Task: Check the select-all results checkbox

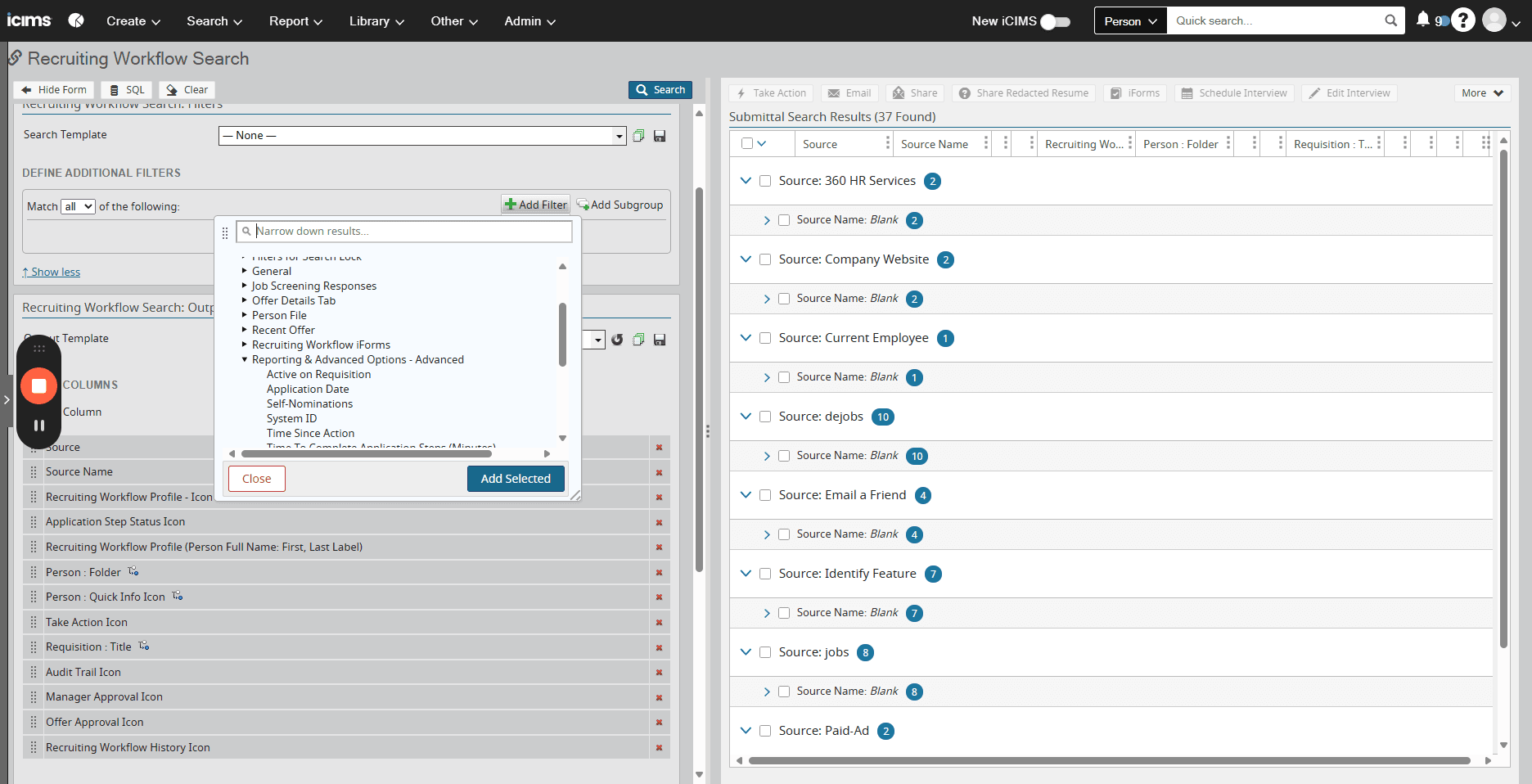Action: (747, 143)
